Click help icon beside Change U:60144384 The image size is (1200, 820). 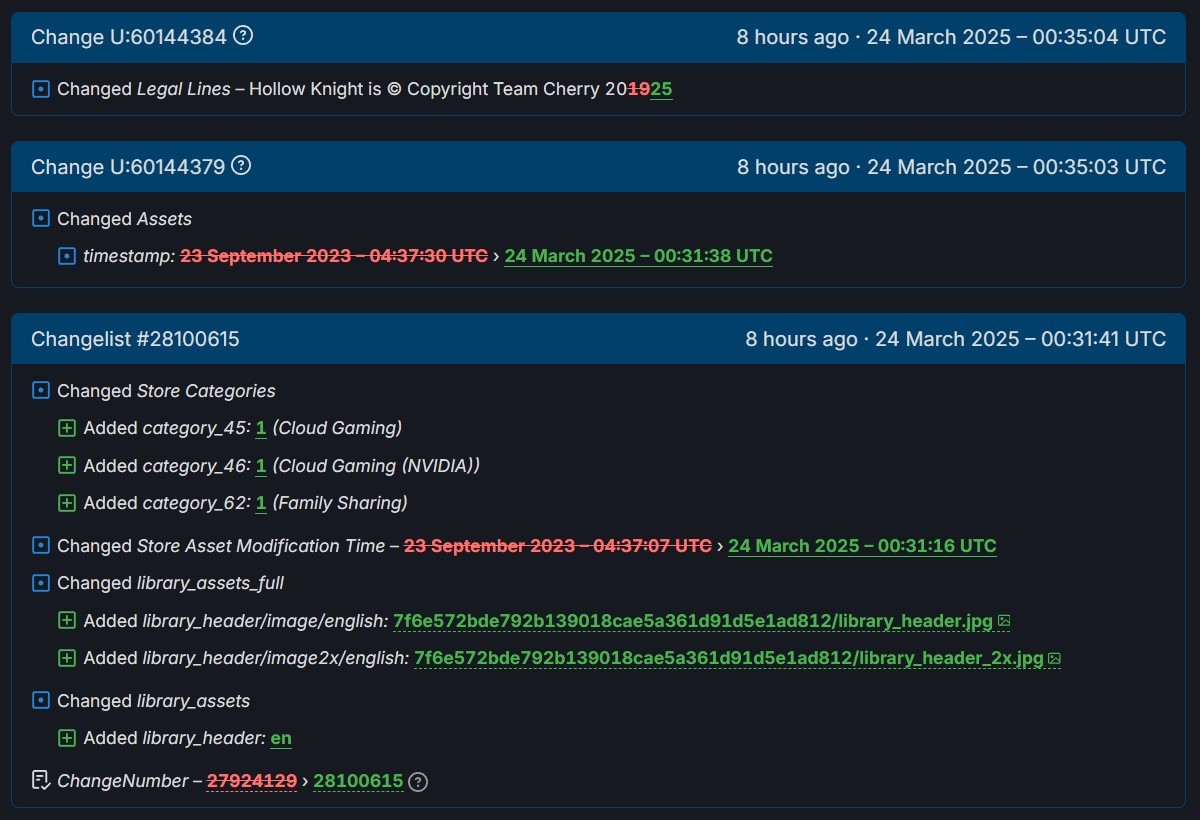click(243, 36)
